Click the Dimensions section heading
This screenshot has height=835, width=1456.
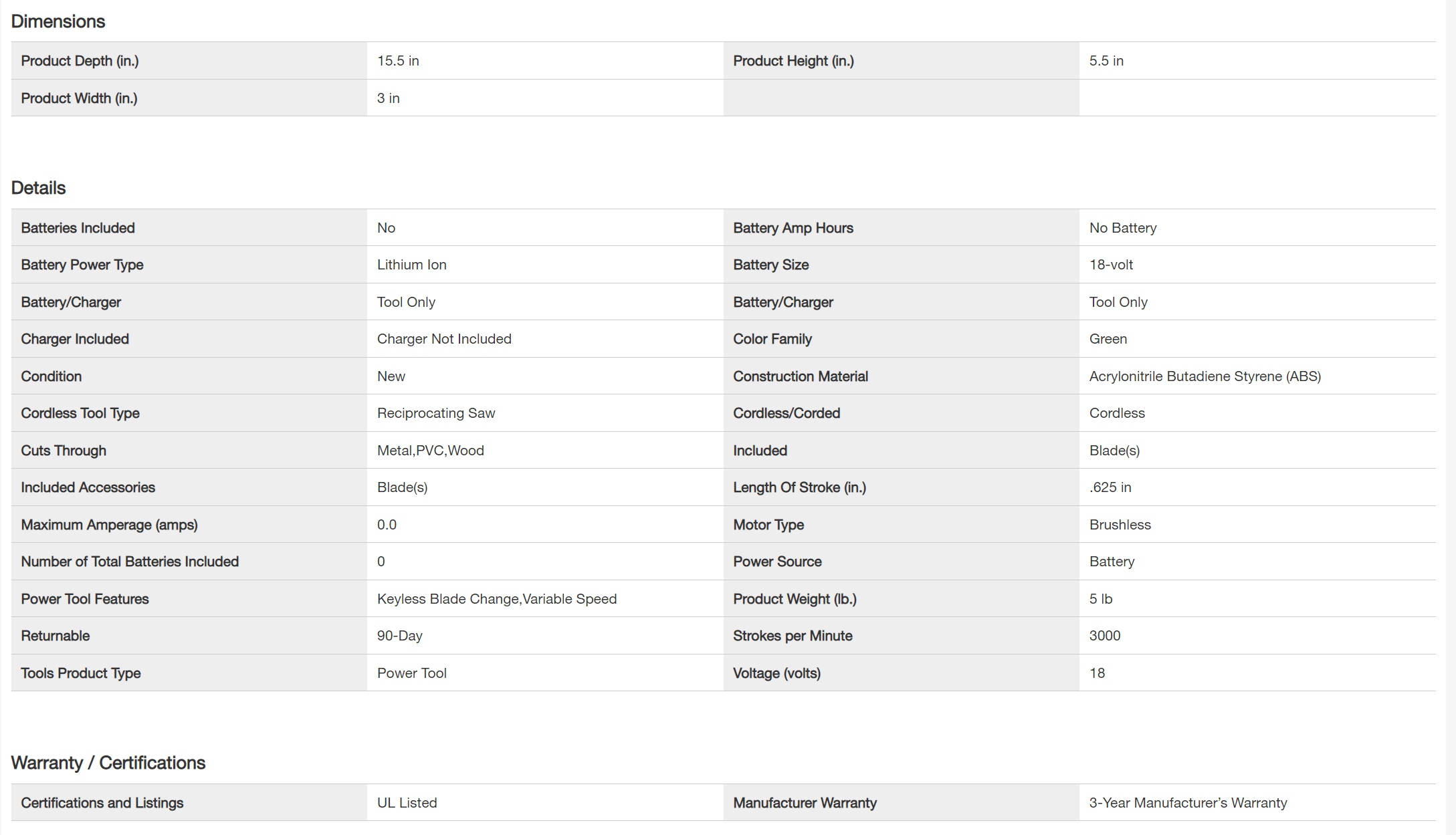[x=58, y=21]
